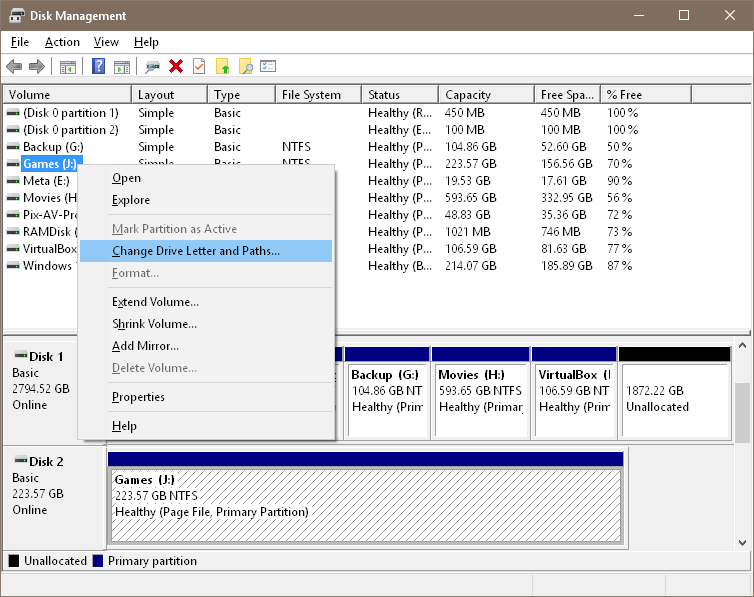Sort by the Capacity column header
Viewport: 754px width, 597px height.
point(487,95)
